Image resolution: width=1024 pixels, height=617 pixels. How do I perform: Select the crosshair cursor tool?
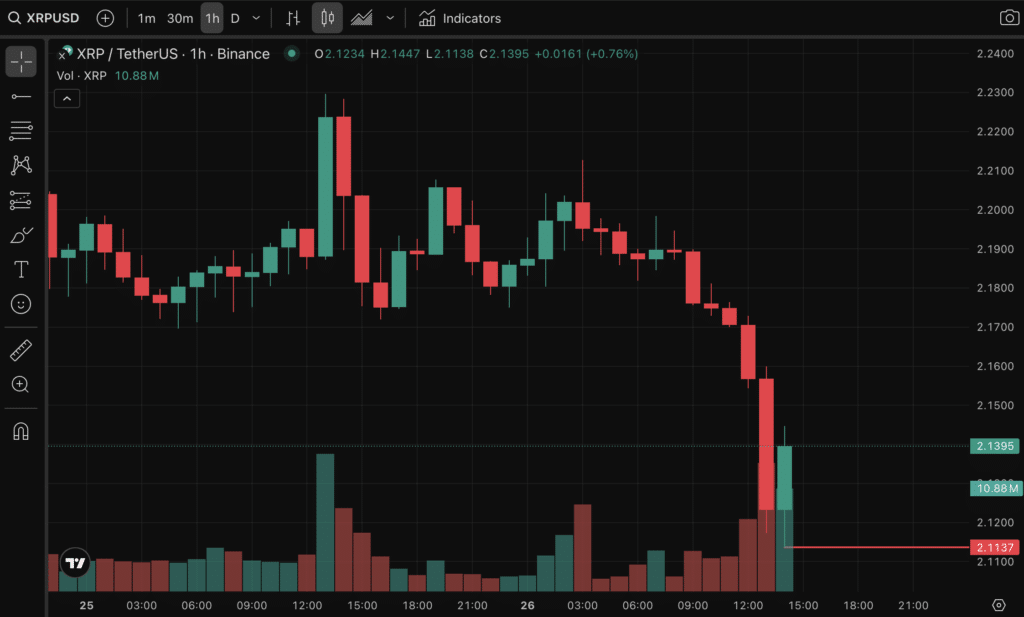[21, 62]
